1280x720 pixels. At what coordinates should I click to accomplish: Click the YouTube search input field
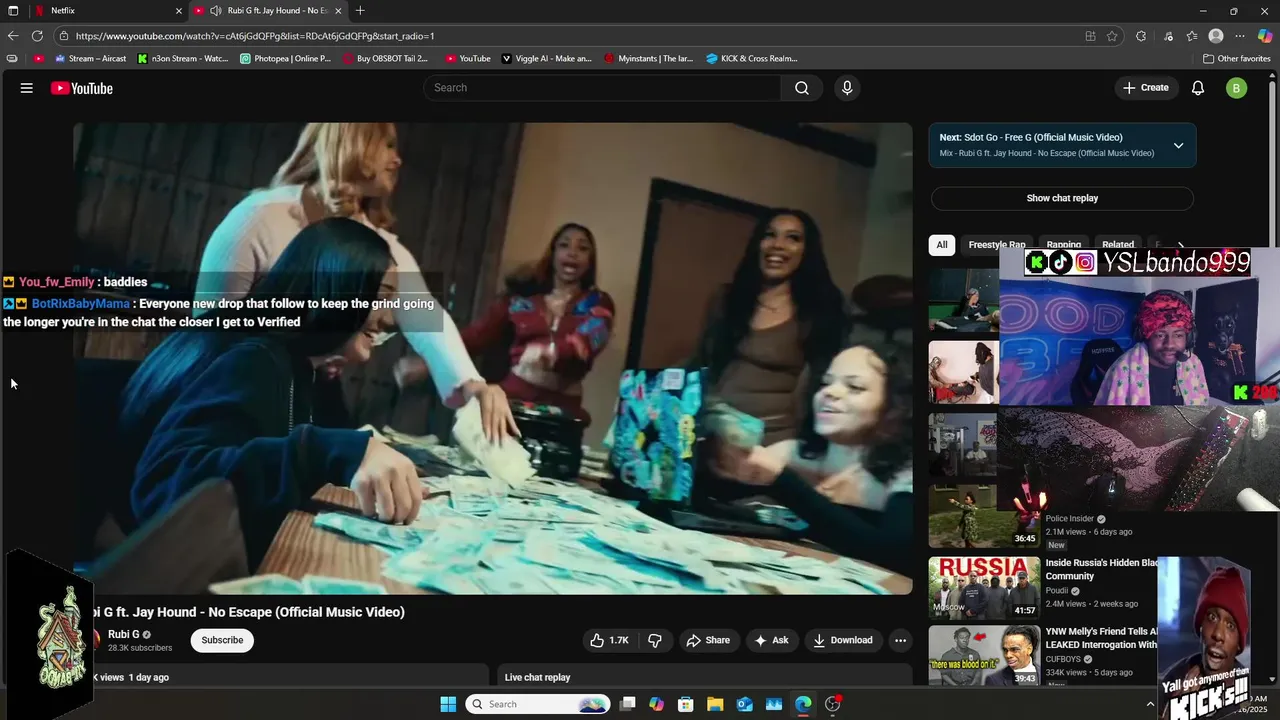tap(602, 88)
